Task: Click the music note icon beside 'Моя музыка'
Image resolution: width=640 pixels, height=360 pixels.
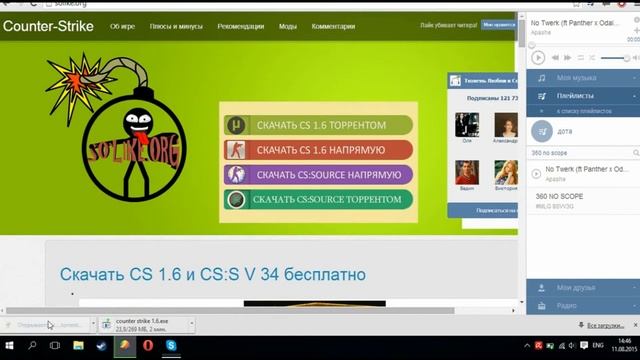Action: click(542, 78)
